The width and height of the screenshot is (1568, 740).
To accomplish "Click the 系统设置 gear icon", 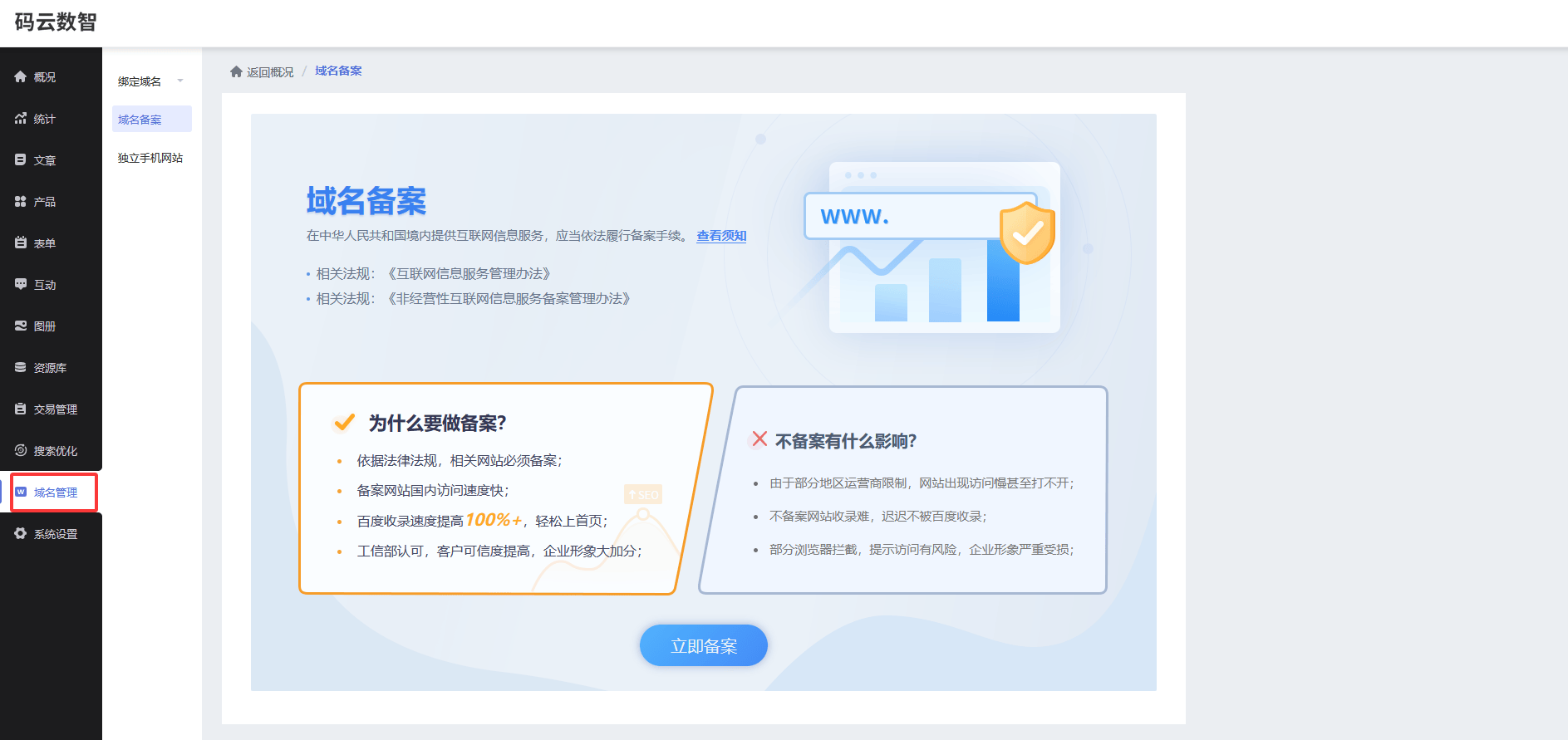I will pyautogui.click(x=21, y=533).
